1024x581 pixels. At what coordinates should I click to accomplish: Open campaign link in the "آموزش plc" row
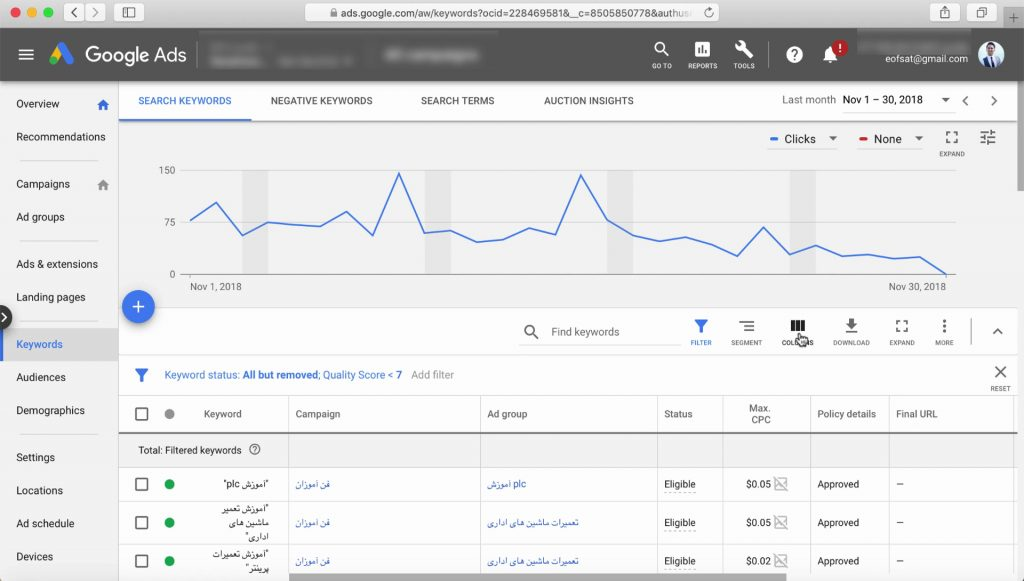pyautogui.click(x=312, y=484)
